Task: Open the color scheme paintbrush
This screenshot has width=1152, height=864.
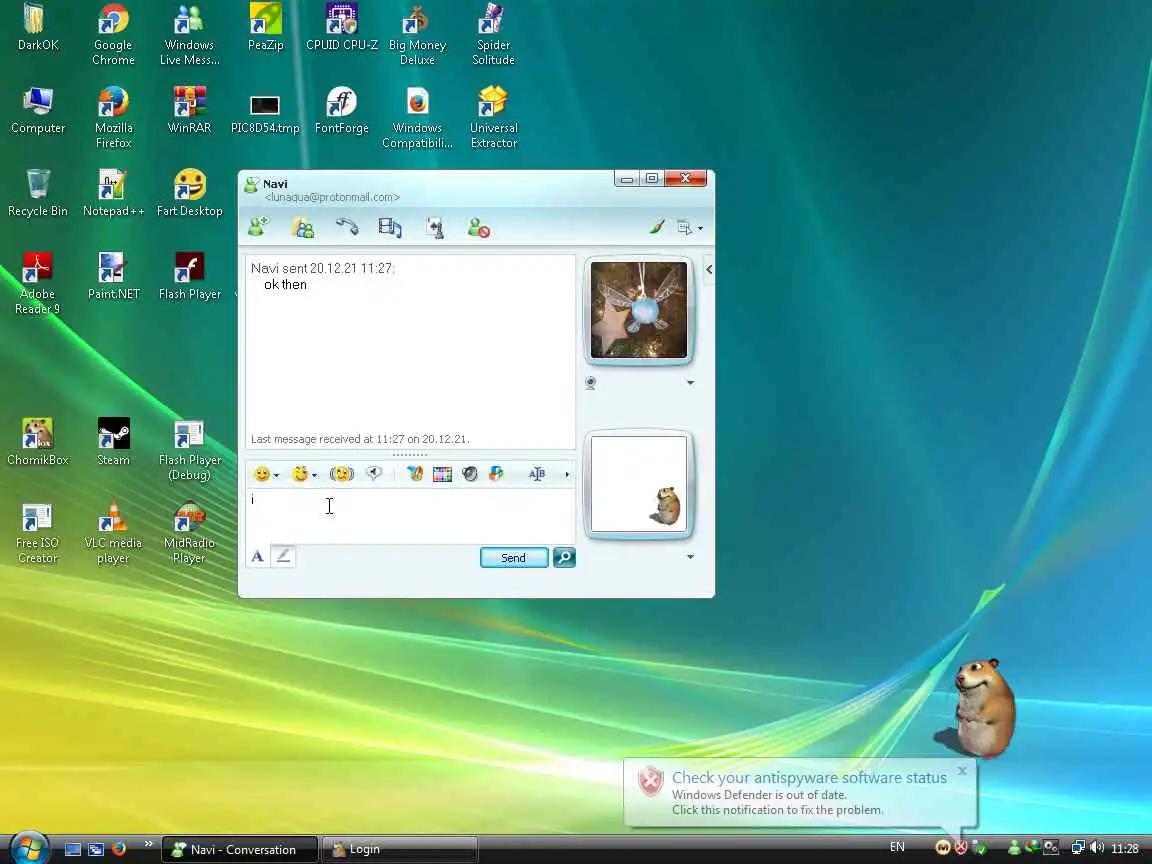Action: 657,227
